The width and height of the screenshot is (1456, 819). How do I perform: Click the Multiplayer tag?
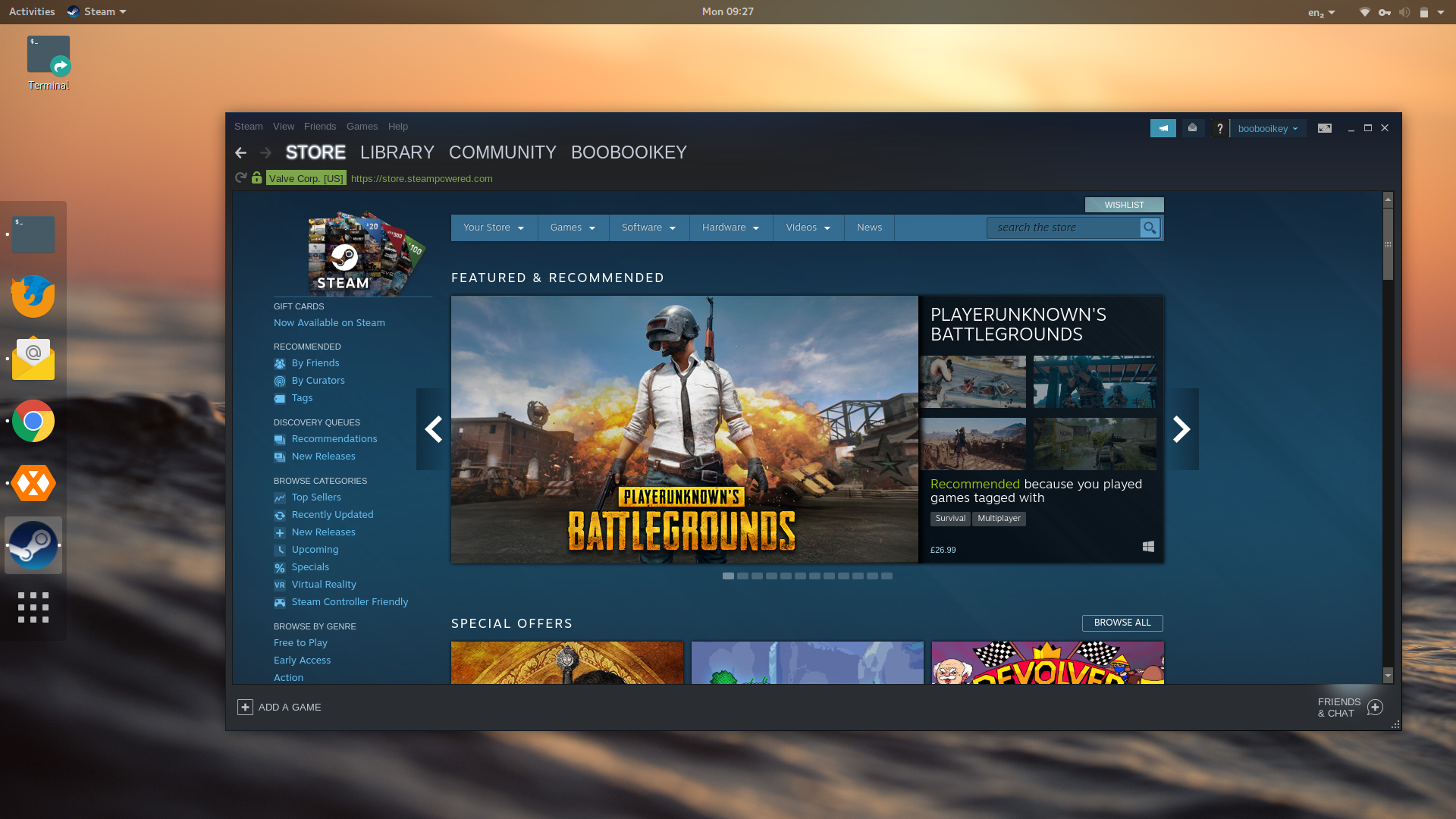[999, 519]
